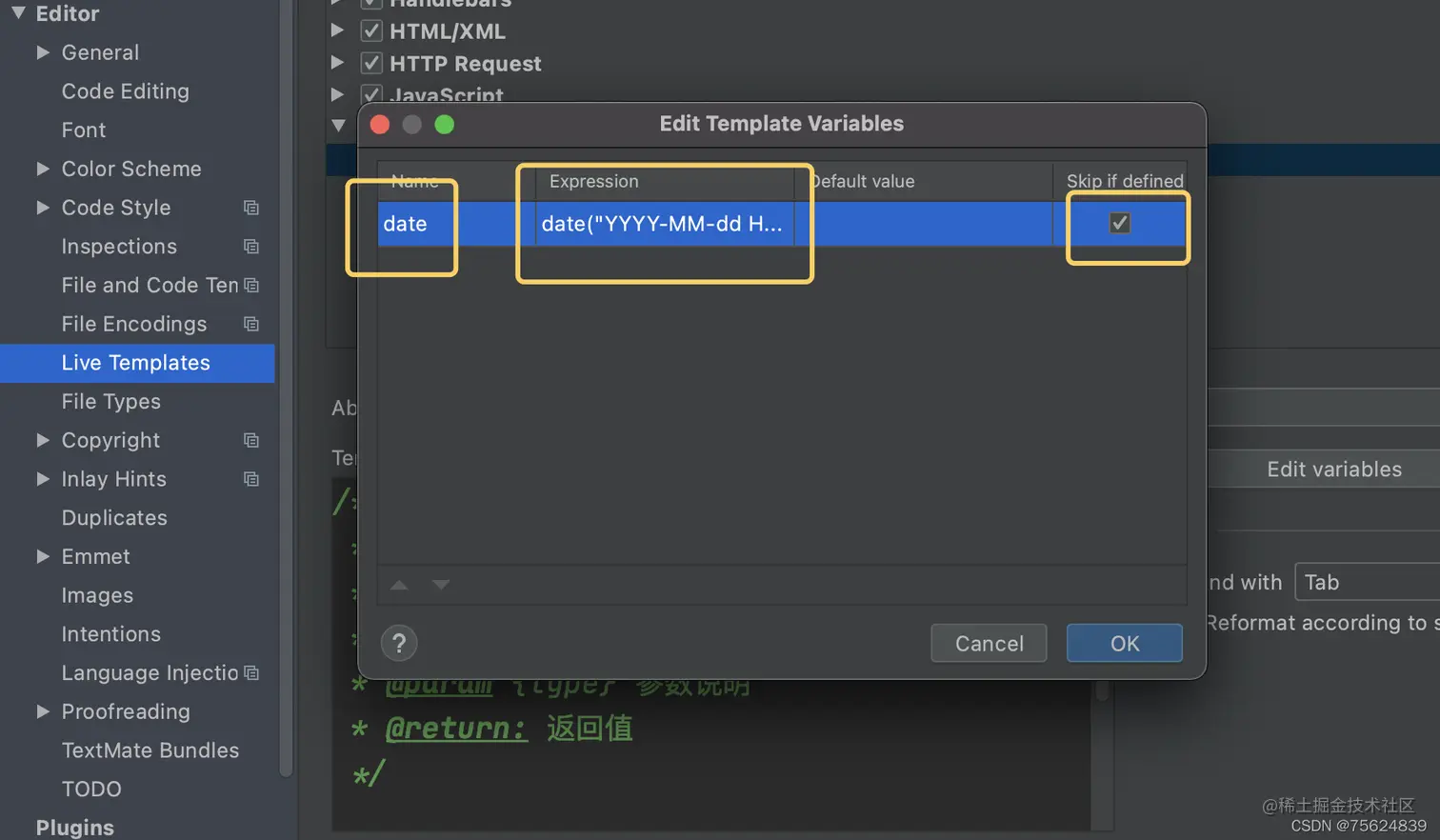Screen dimensions: 1440x840
Task: Click the Expression column header
Action: [x=665, y=181]
